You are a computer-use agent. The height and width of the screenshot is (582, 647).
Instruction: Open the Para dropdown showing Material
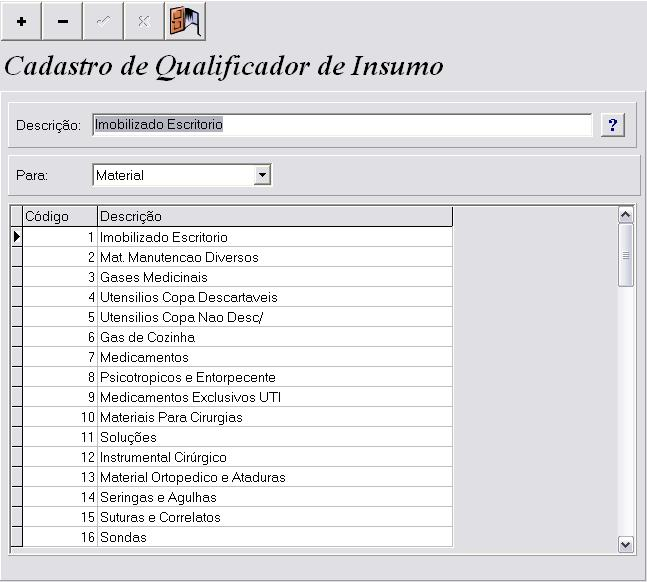click(x=262, y=175)
